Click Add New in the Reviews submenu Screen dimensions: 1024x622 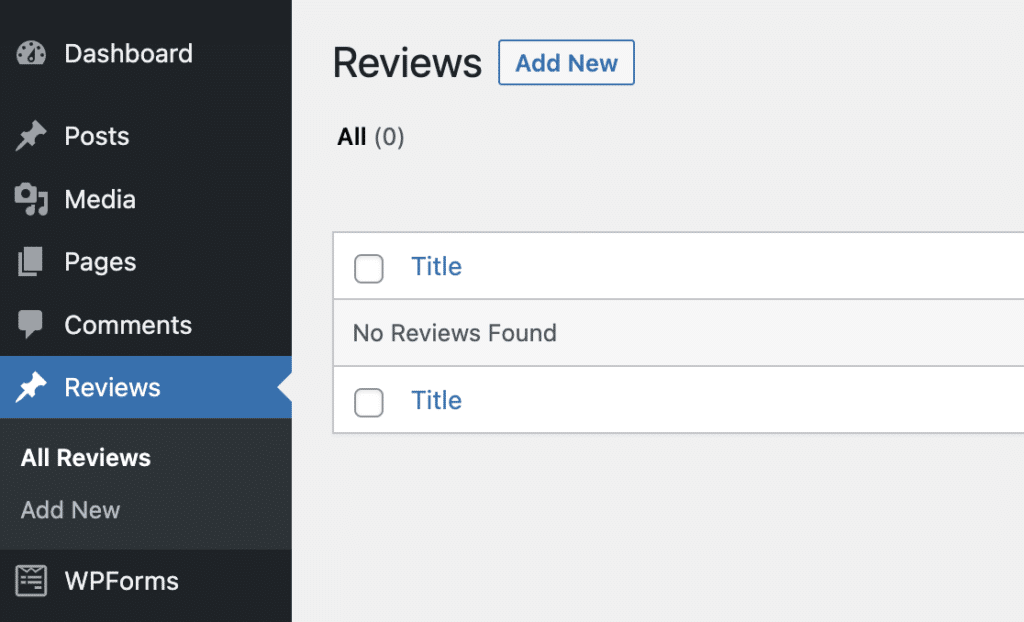click(70, 510)
